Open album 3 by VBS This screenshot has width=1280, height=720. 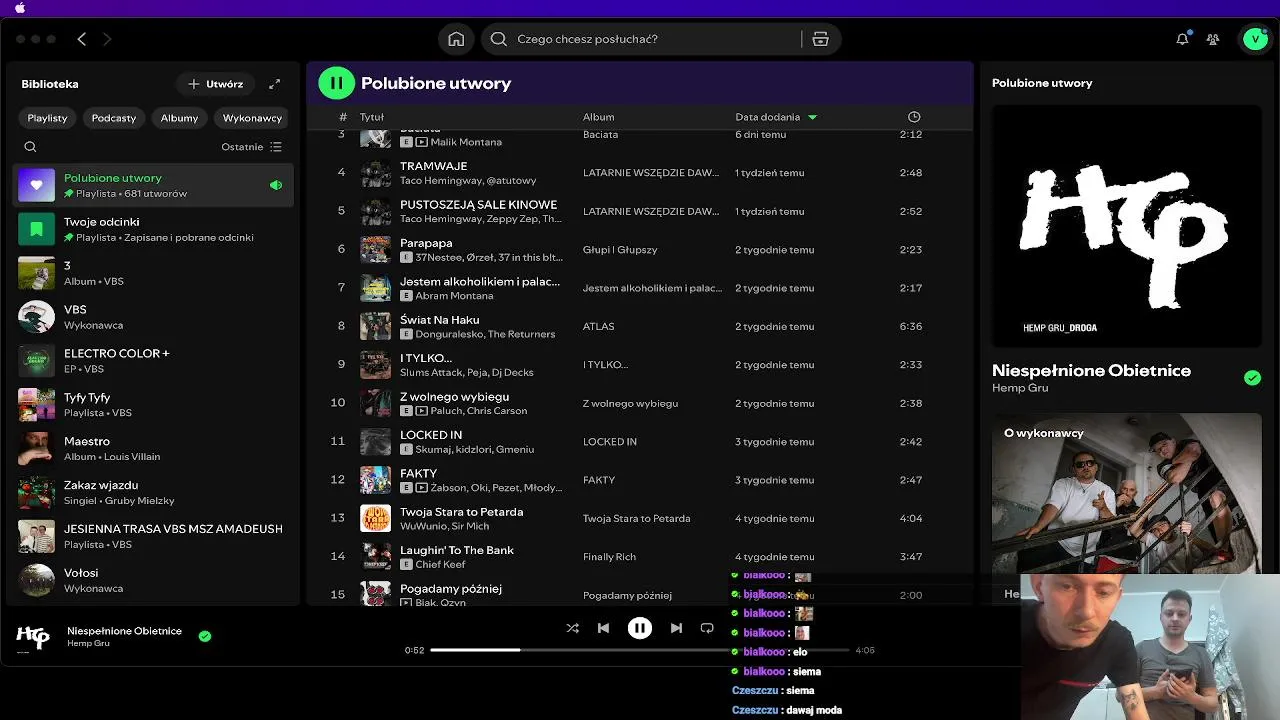click(153, 273)
